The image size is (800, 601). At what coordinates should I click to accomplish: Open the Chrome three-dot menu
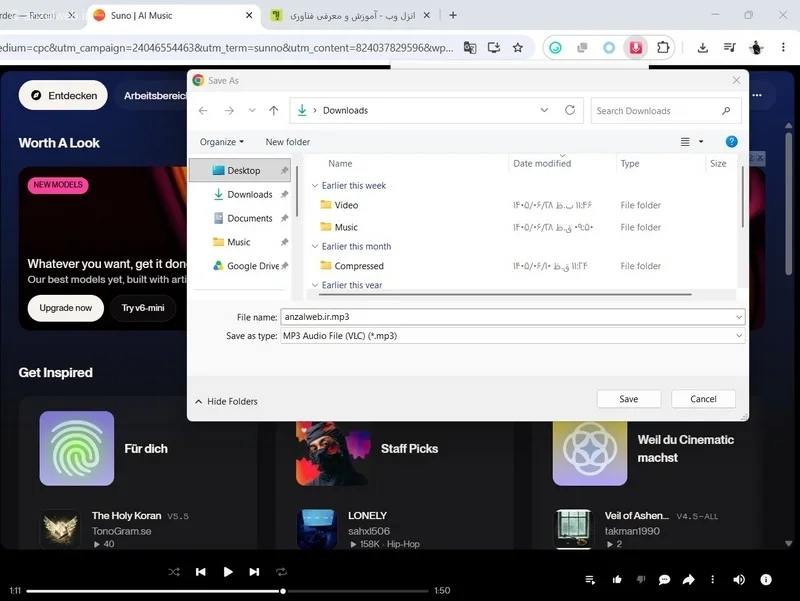point(783,47)
